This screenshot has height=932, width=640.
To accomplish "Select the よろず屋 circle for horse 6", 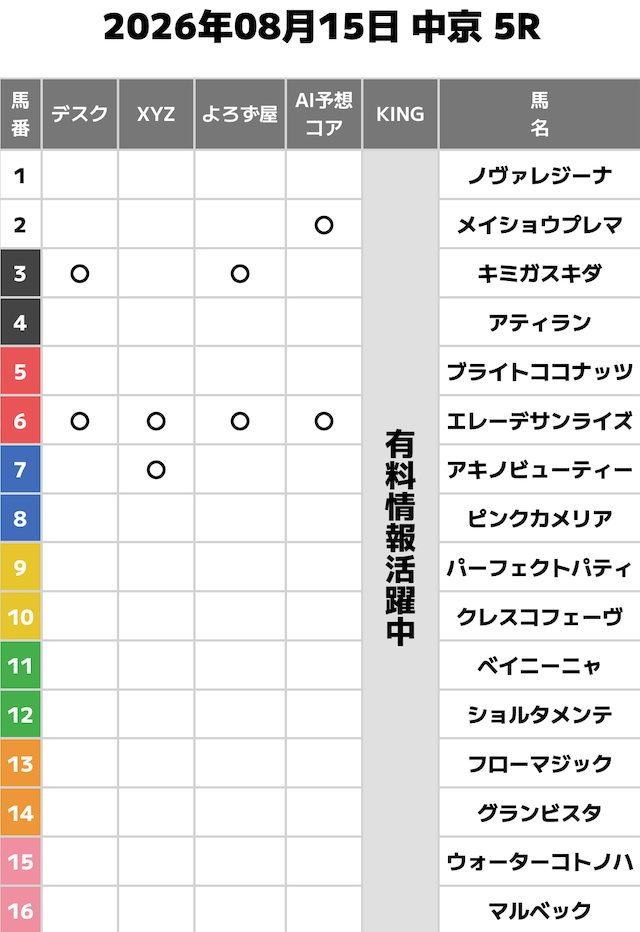I will [240, 421].
